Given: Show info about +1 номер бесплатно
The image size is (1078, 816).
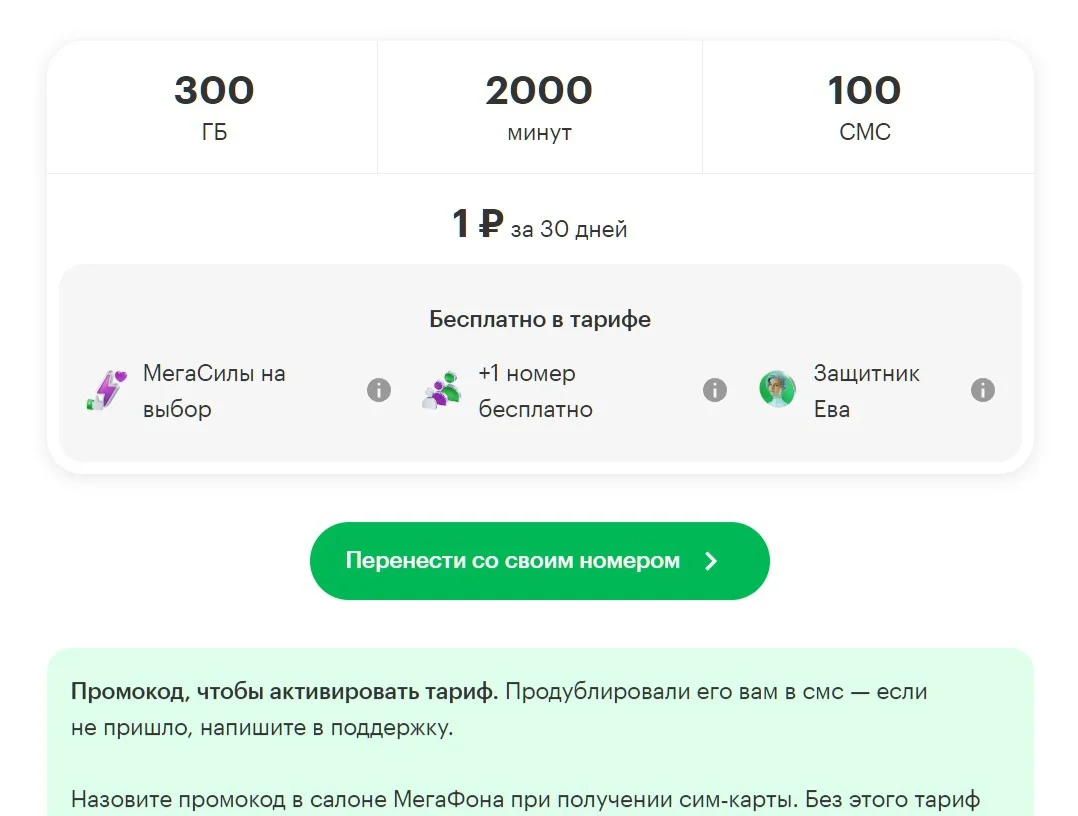Looking at the screenshot, I should point(714,390).
